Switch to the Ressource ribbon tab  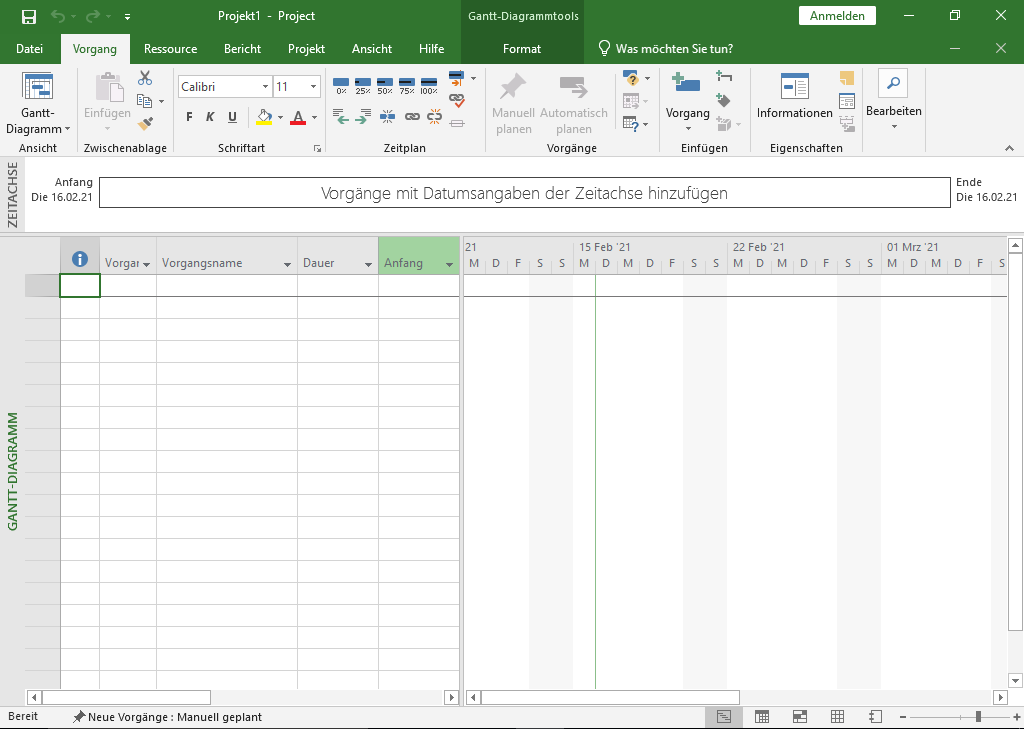pos(170,49)
